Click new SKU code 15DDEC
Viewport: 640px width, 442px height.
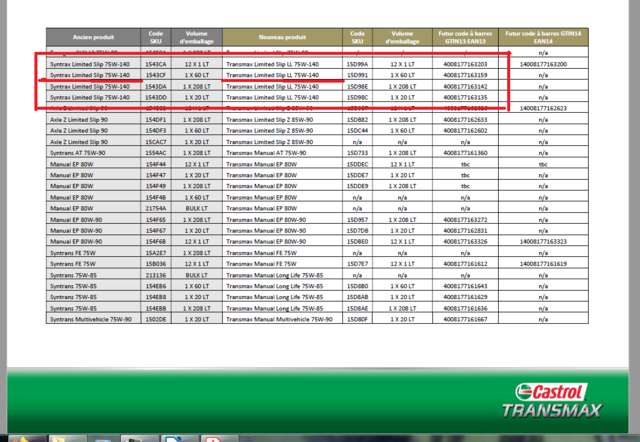[357, 164]
